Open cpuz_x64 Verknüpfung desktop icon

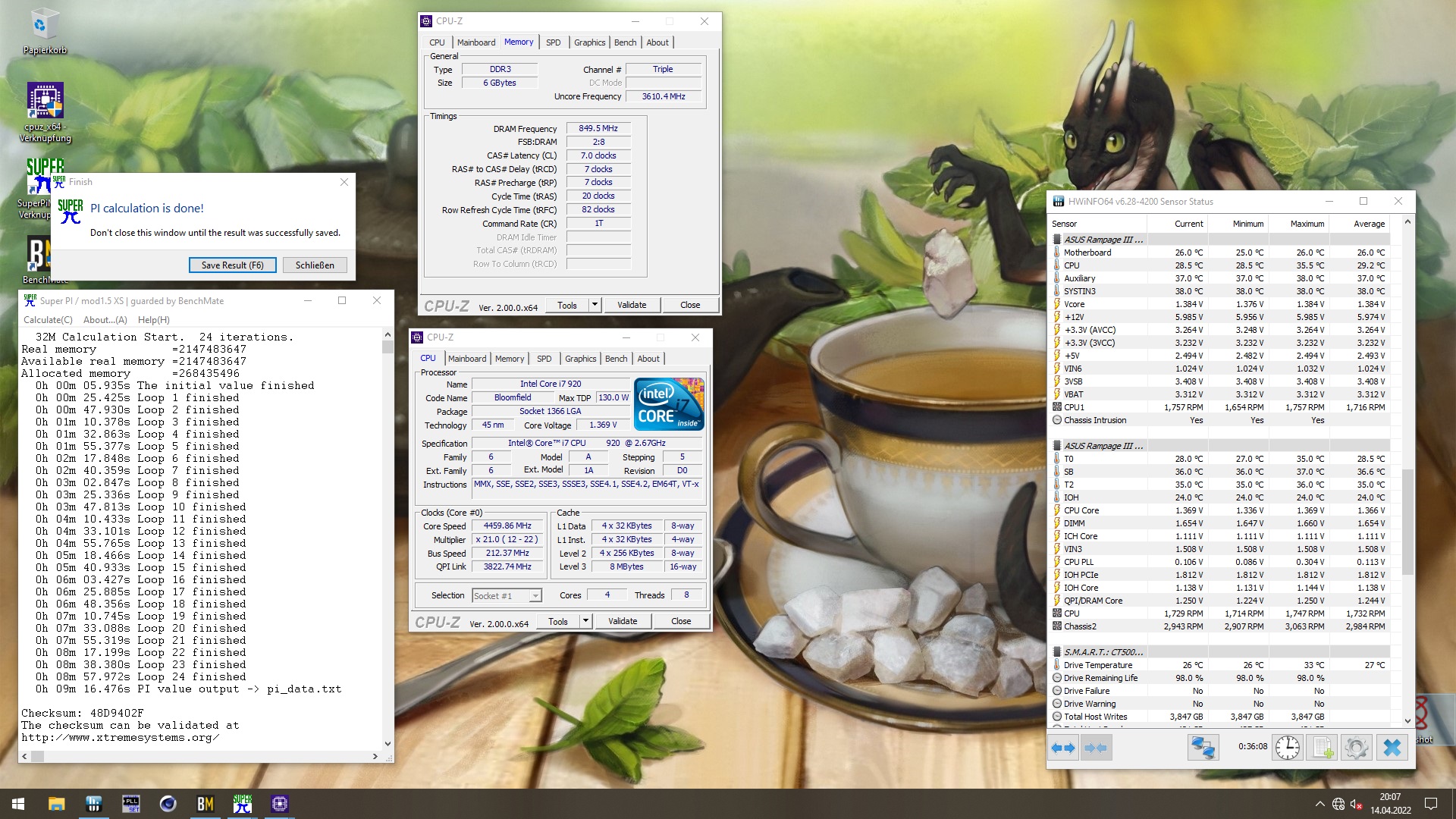point(45,112)
